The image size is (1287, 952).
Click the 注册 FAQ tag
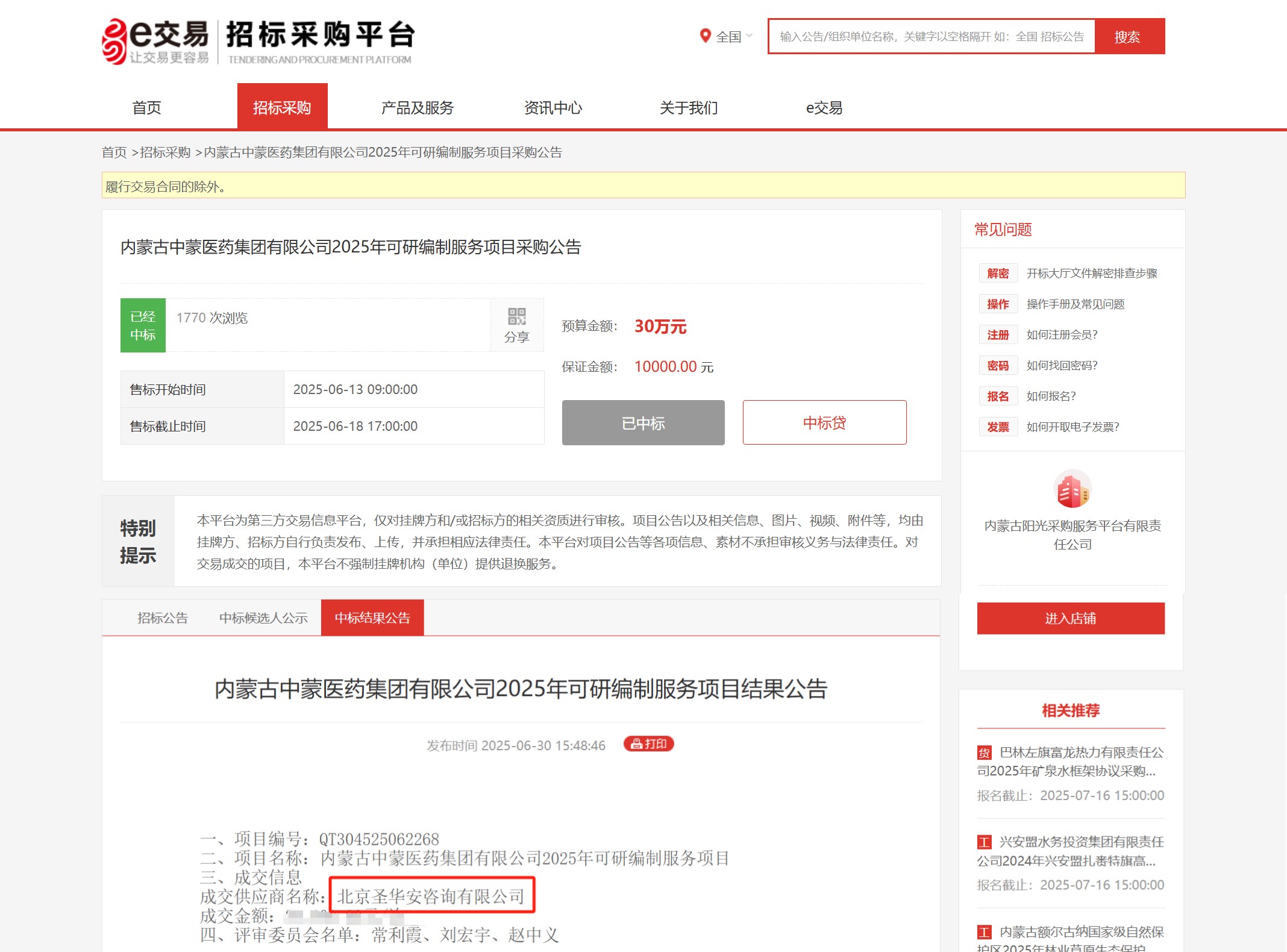pyautogui.click(x=998, y=335)
